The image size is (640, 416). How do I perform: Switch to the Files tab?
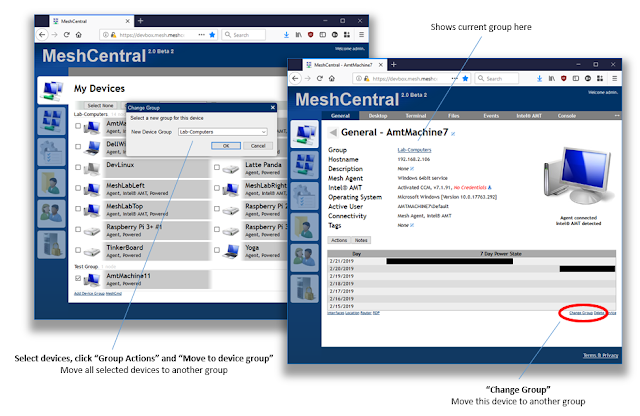click(453, 116)
